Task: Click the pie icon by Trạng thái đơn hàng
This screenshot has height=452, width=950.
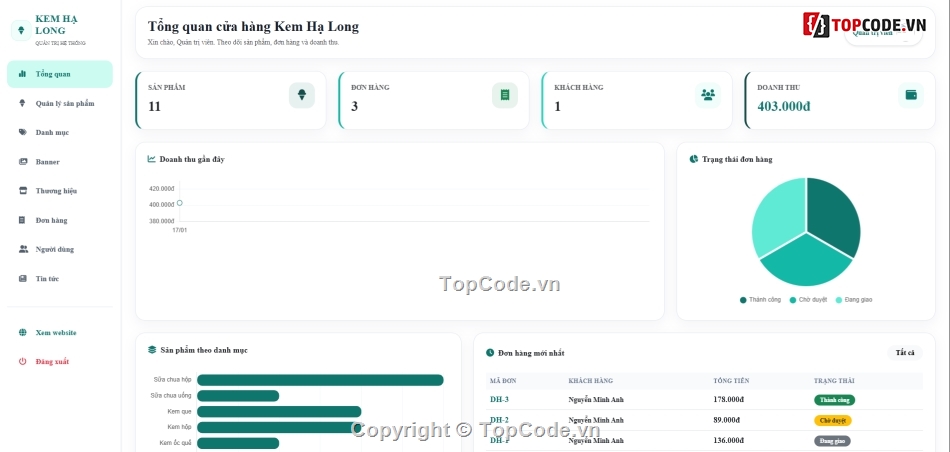Action: pos(694,159)
